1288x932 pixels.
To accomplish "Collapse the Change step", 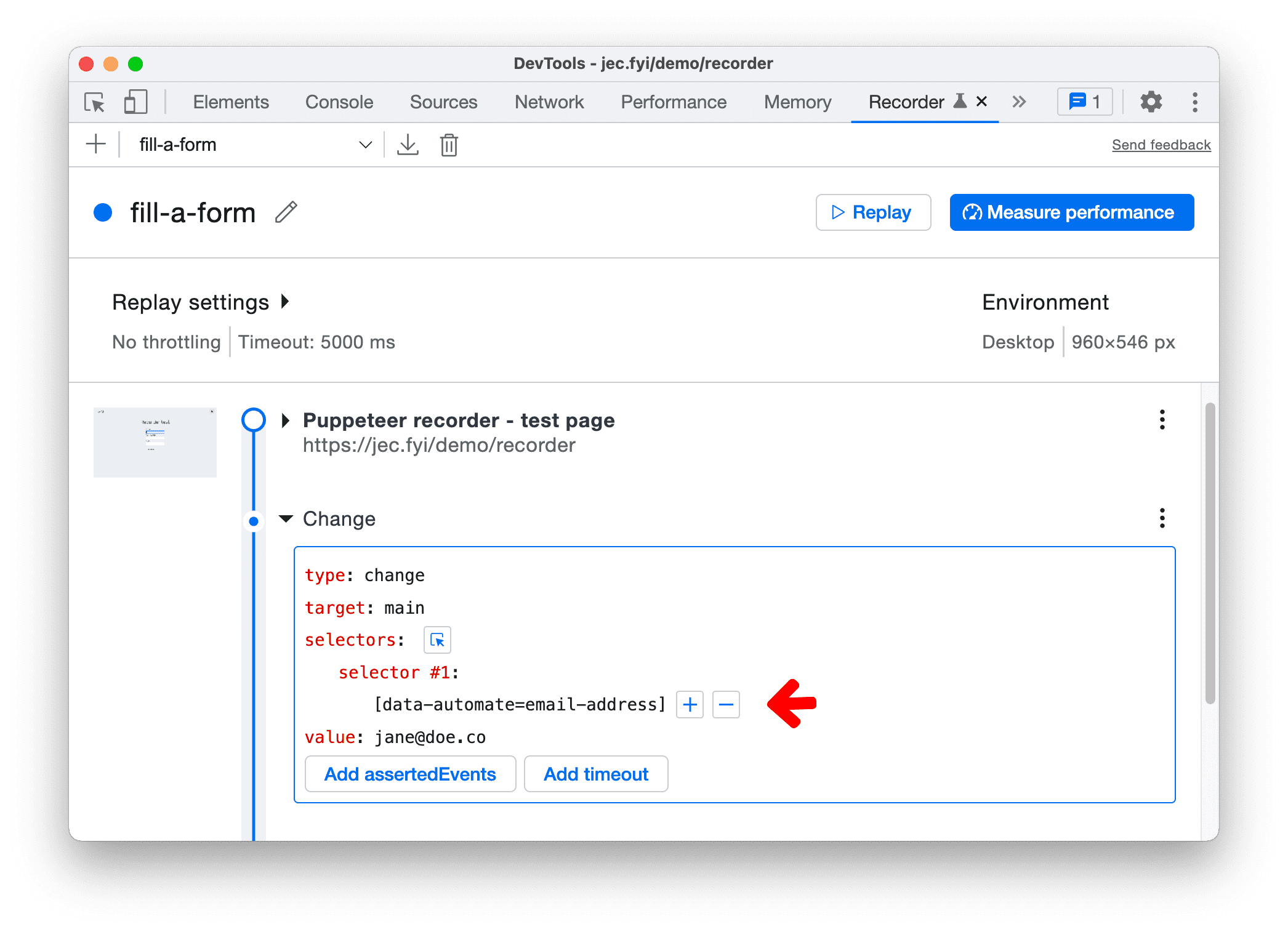I will [284, 518].
